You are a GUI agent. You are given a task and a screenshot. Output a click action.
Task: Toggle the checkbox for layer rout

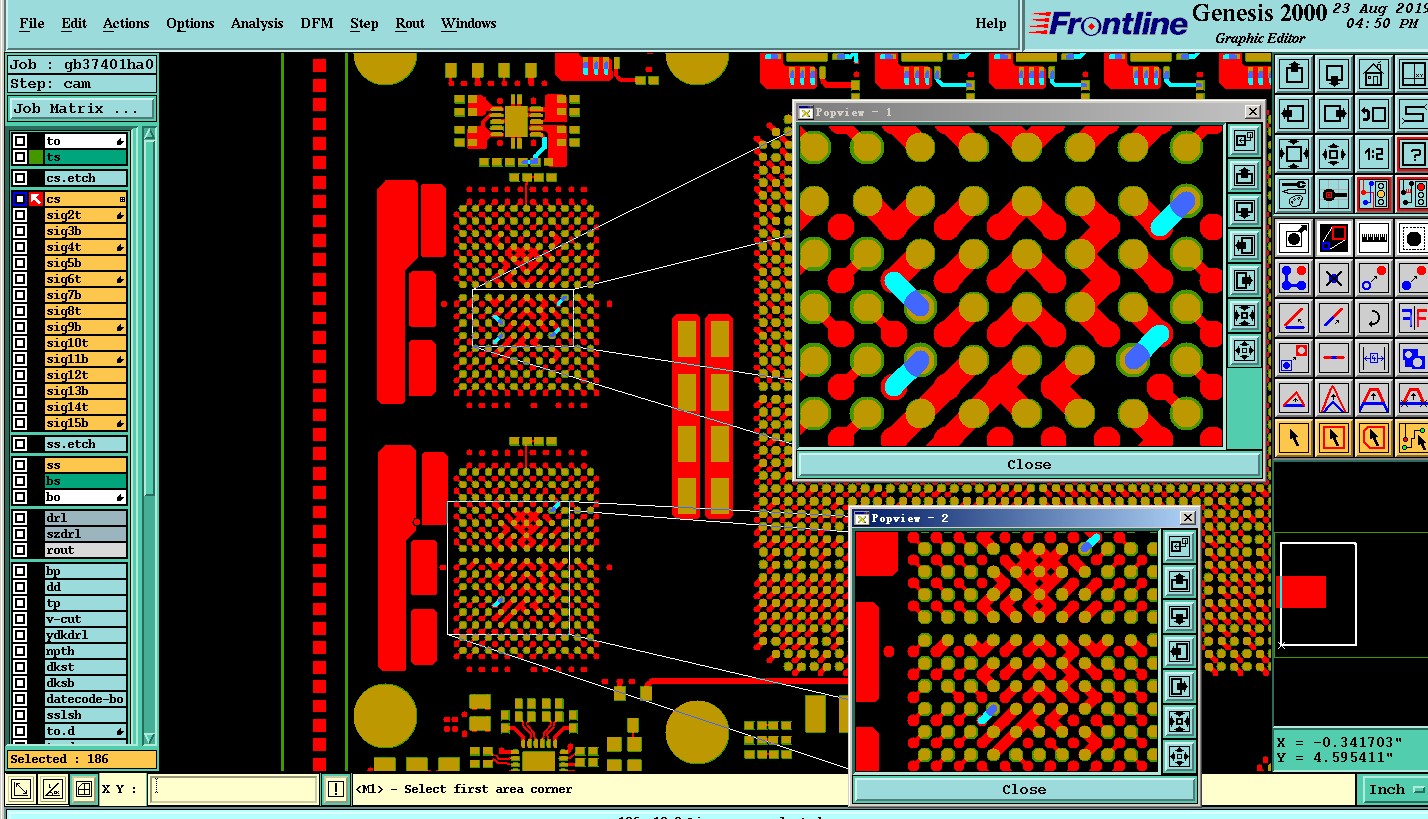point(20,550)
